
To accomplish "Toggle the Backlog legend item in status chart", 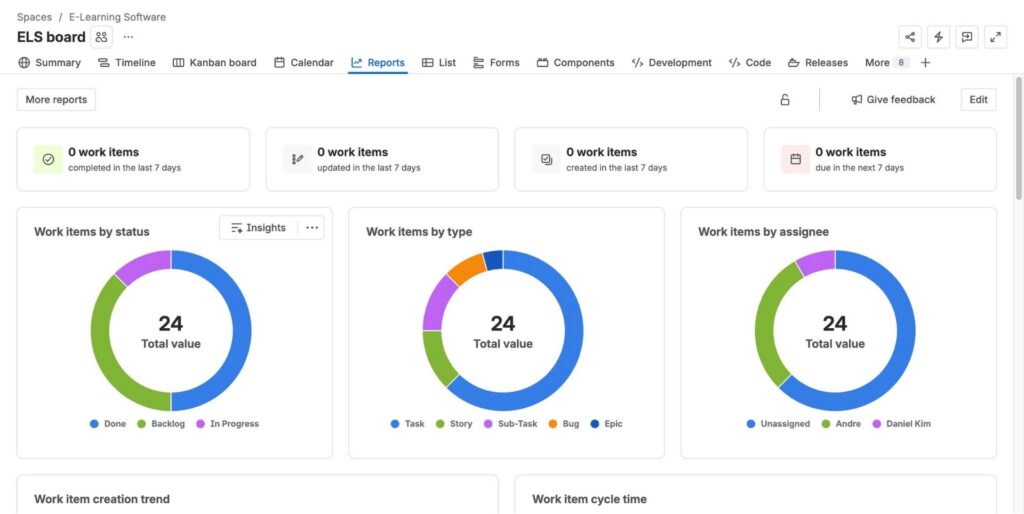I will point(161,424).
